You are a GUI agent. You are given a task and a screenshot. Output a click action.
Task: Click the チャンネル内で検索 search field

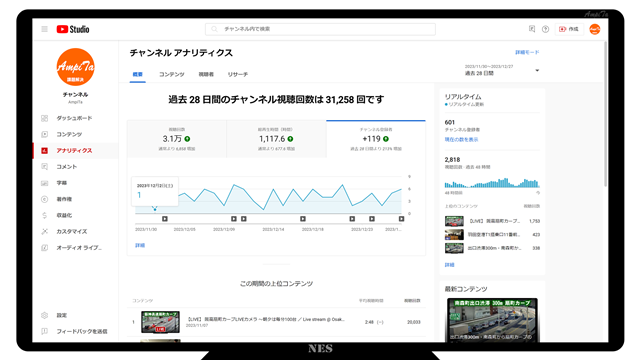click(320, 29)
